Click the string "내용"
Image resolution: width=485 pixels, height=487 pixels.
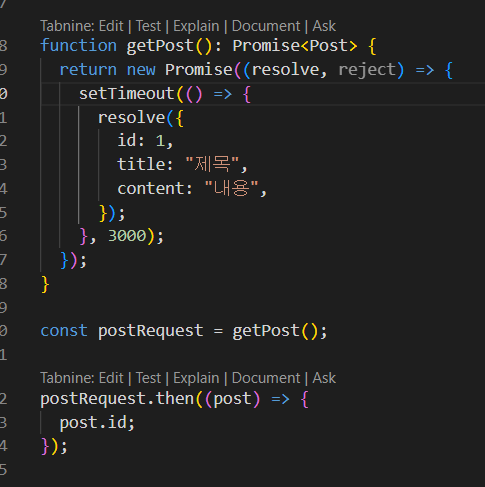tap(231, 188)
